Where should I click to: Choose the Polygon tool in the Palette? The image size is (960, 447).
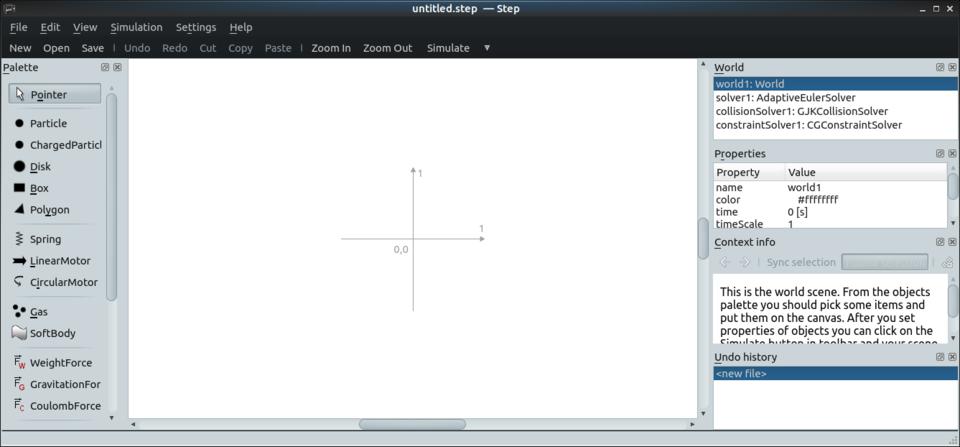click(x=42, y=210)
